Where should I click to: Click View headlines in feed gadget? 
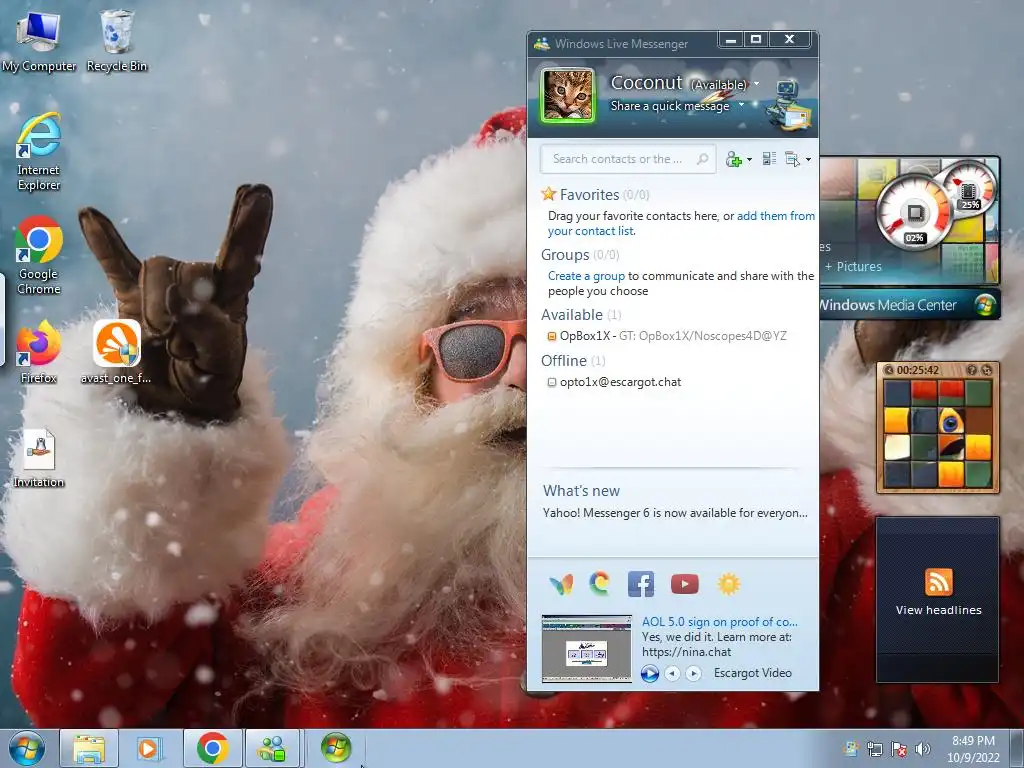938,610
